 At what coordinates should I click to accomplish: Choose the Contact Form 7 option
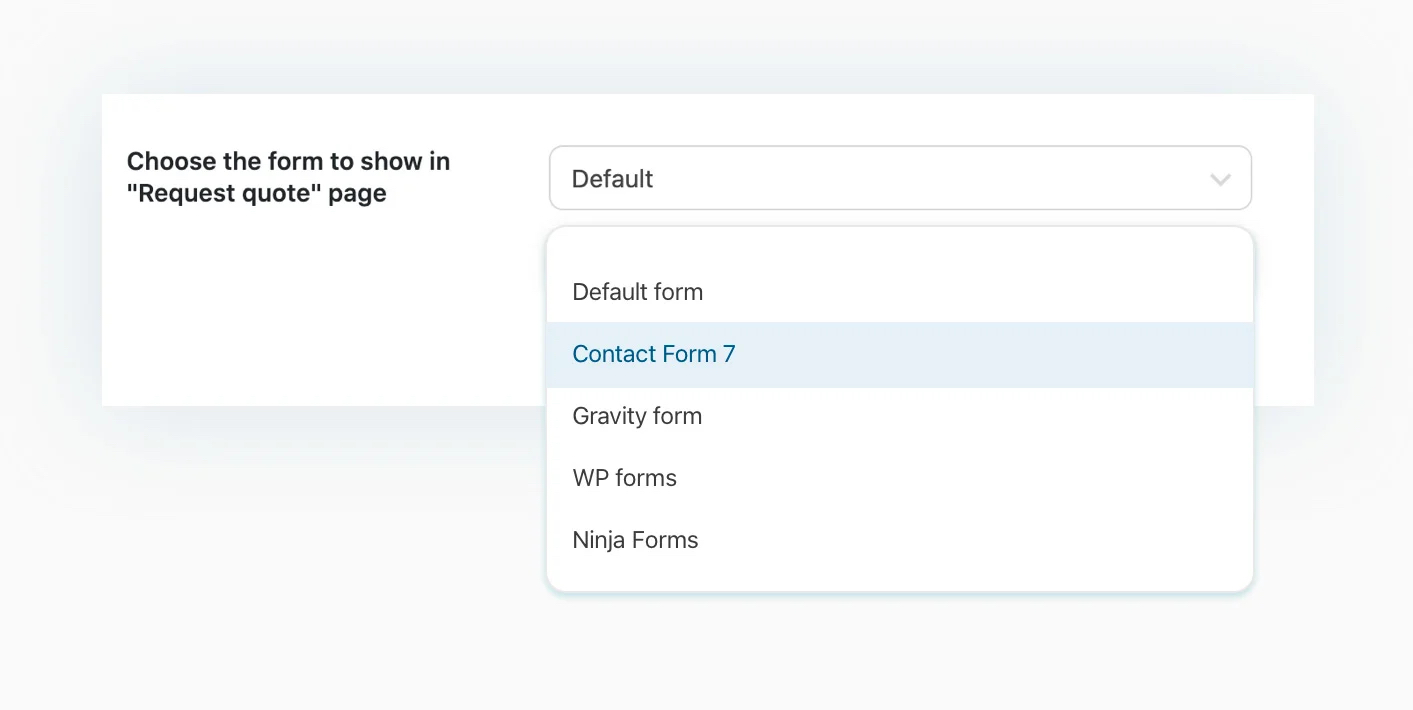(x=653, y=354)
